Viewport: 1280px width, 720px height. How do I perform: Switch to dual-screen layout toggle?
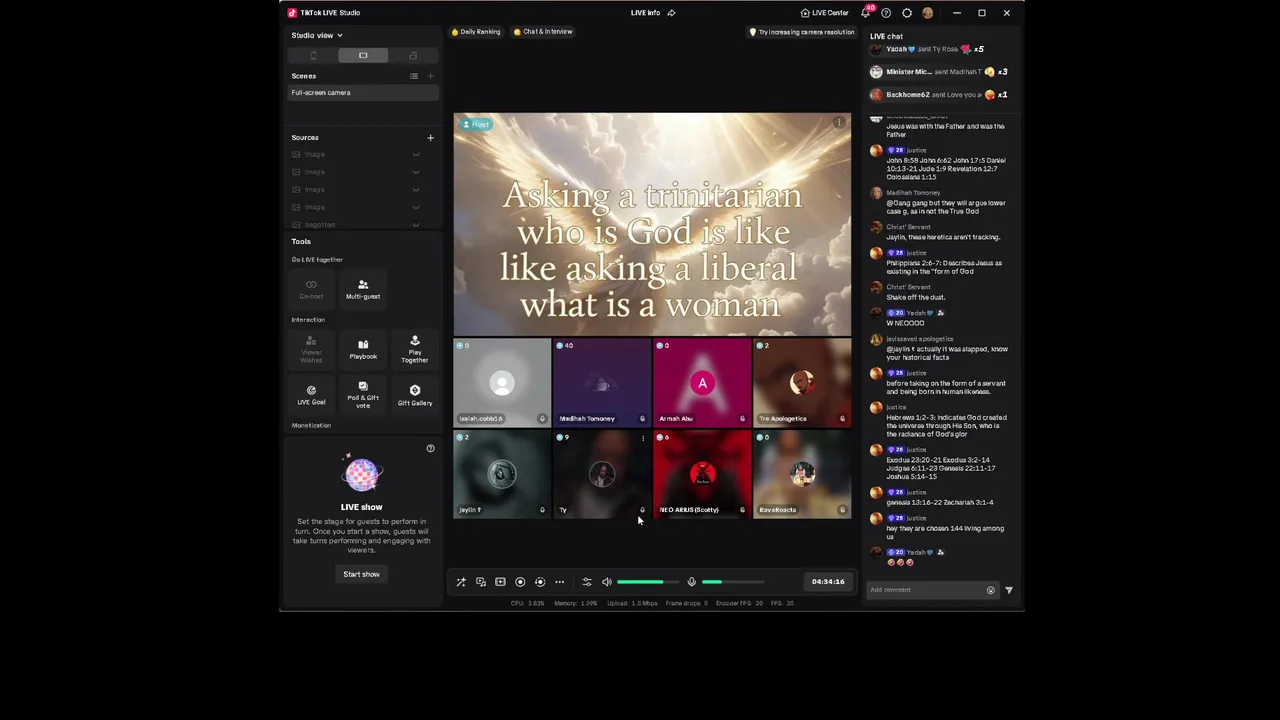413,56
